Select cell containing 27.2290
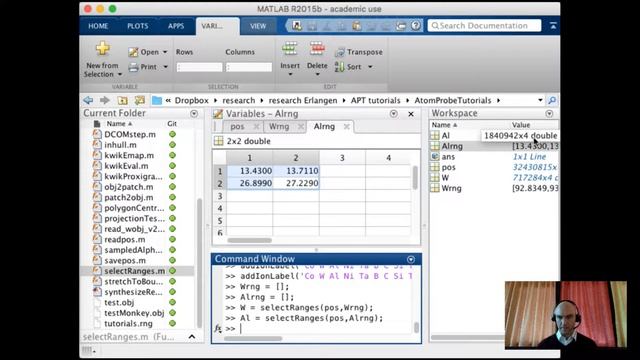This screenshot has width=640, height=360. coord(296,183)
